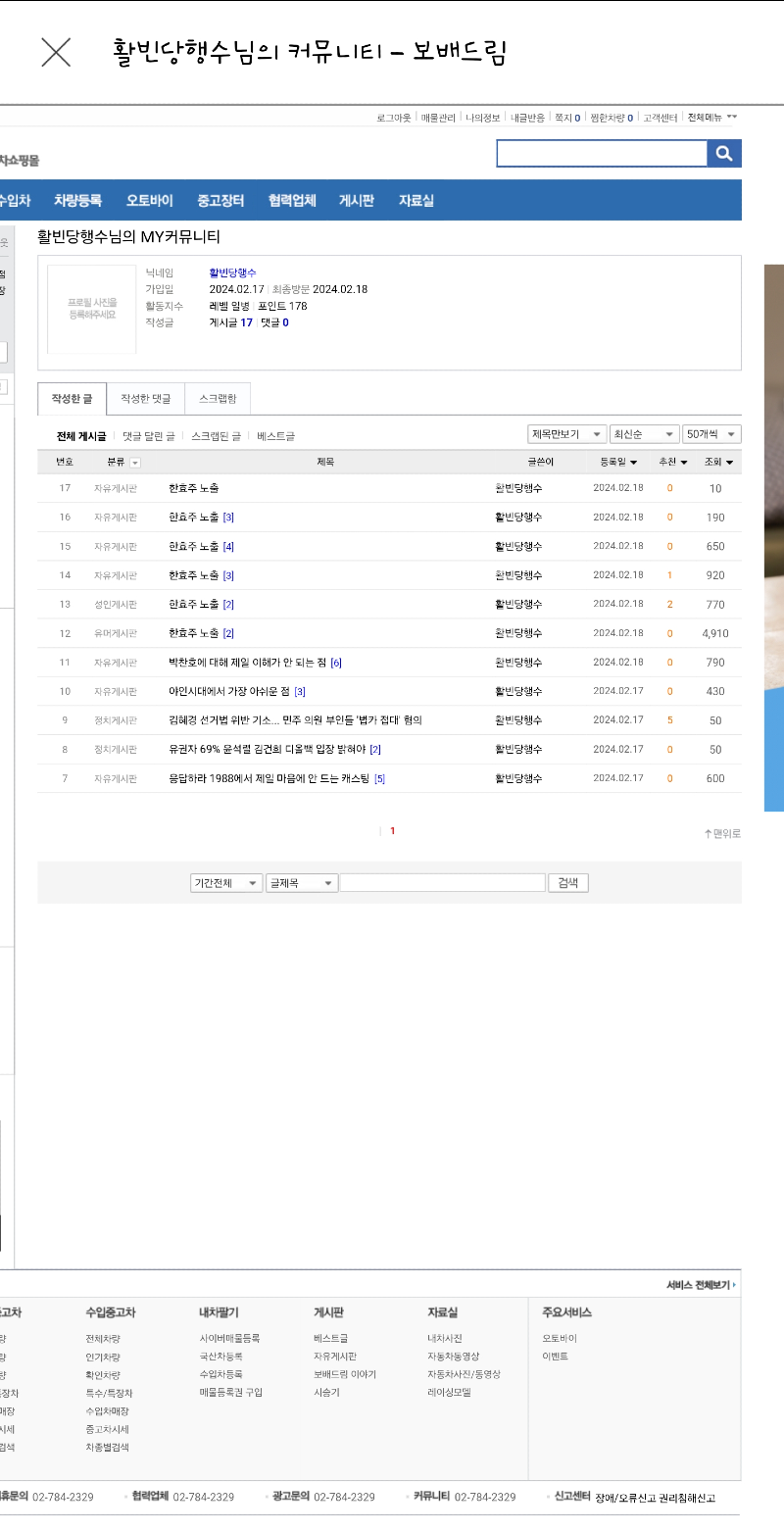Open 자료실 in the blue nav bar
Image resolution: width=784 pixels, height=1531 pixels.
click(416, 201)
